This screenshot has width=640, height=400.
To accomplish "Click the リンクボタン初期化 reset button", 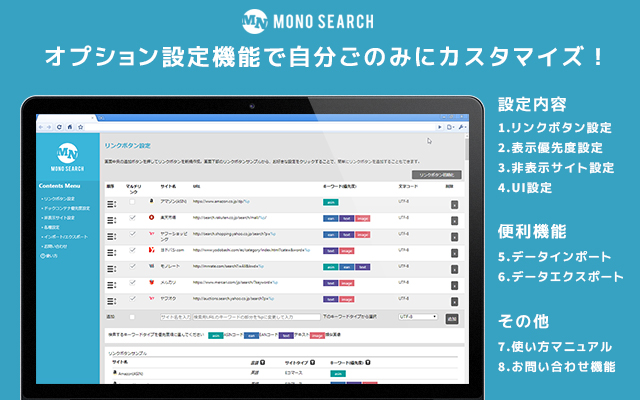I will point(436,175).
